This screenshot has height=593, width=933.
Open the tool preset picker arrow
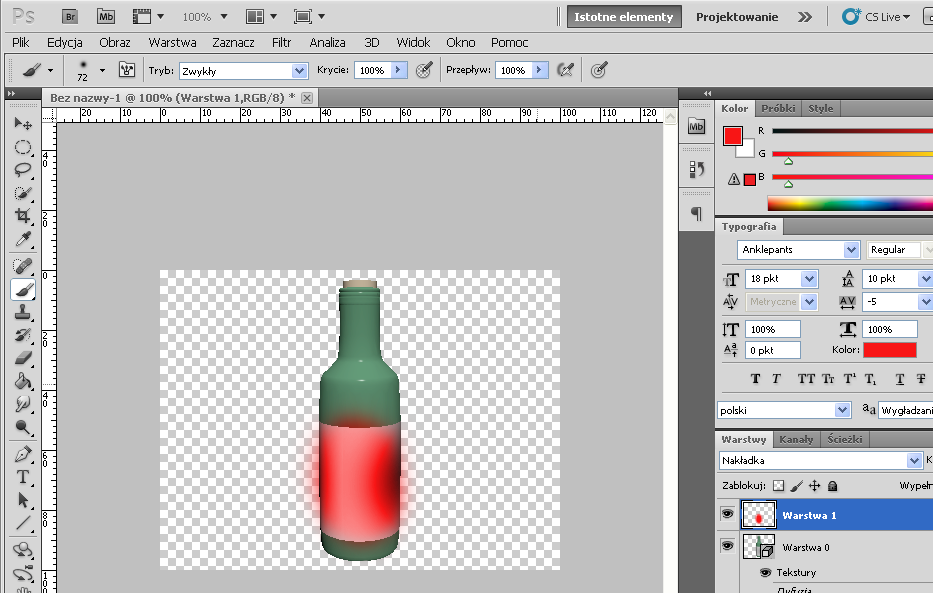pos(51,70)
